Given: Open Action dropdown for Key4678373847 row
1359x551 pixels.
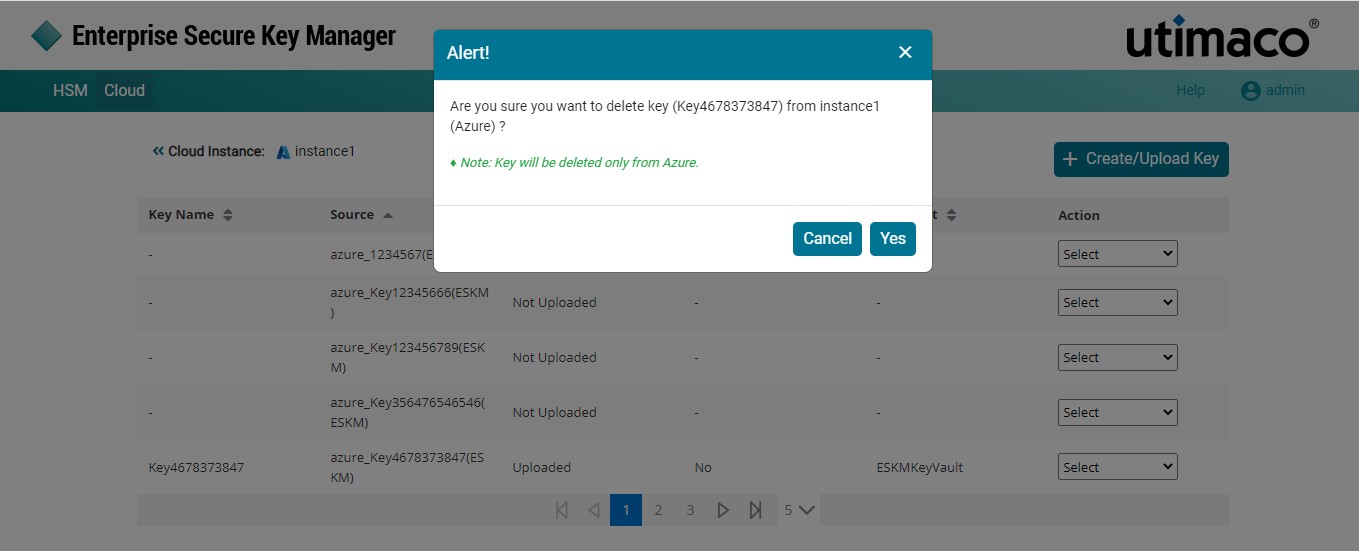Looking at the screenshot, I should [1117, 467].
